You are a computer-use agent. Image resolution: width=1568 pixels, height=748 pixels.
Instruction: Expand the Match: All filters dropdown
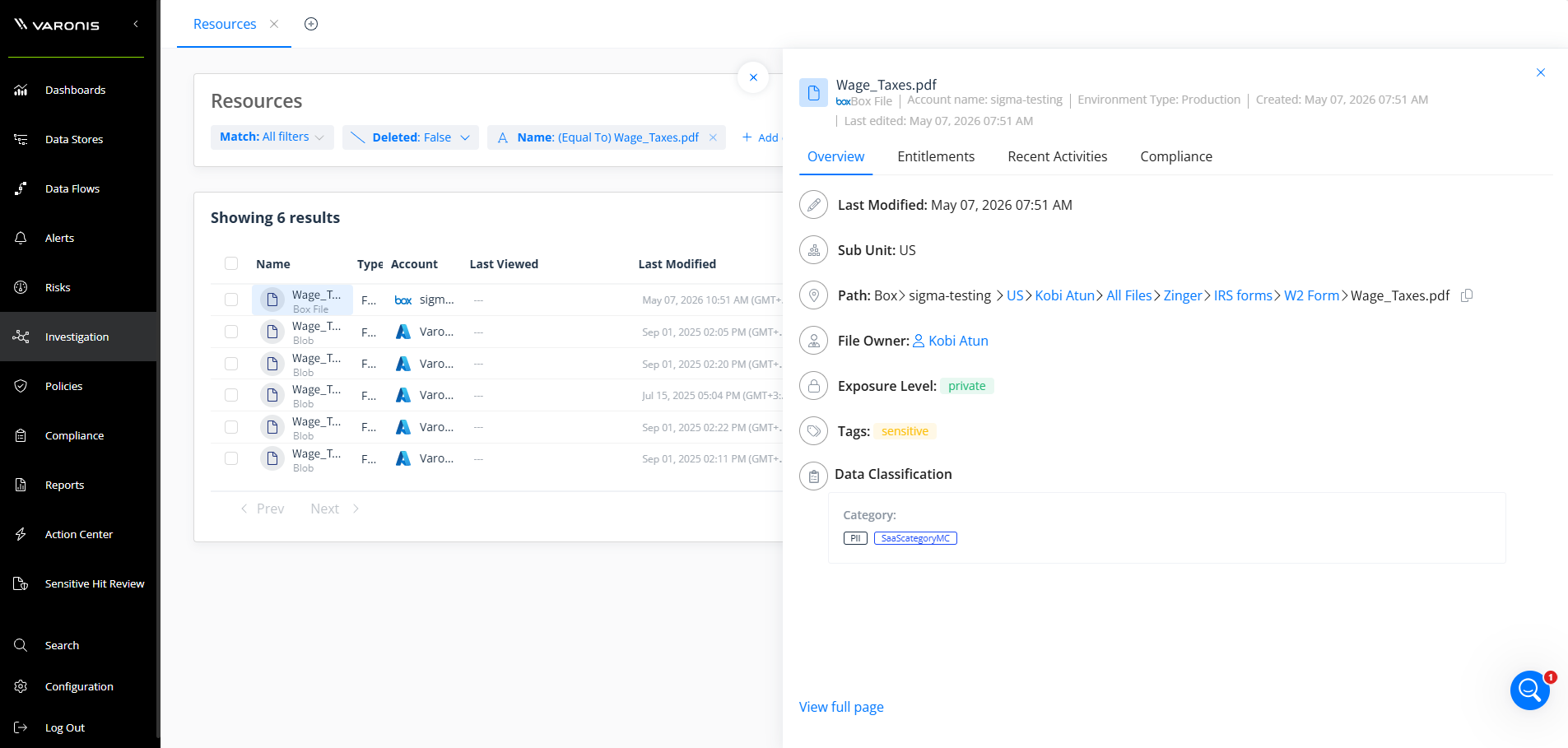click(x=272, y=137)
